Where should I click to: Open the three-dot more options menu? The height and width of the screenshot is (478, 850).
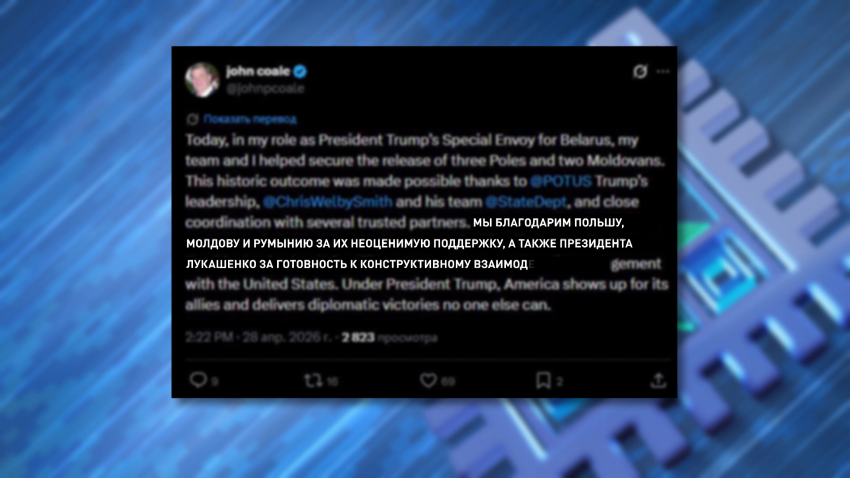[663, 72]
